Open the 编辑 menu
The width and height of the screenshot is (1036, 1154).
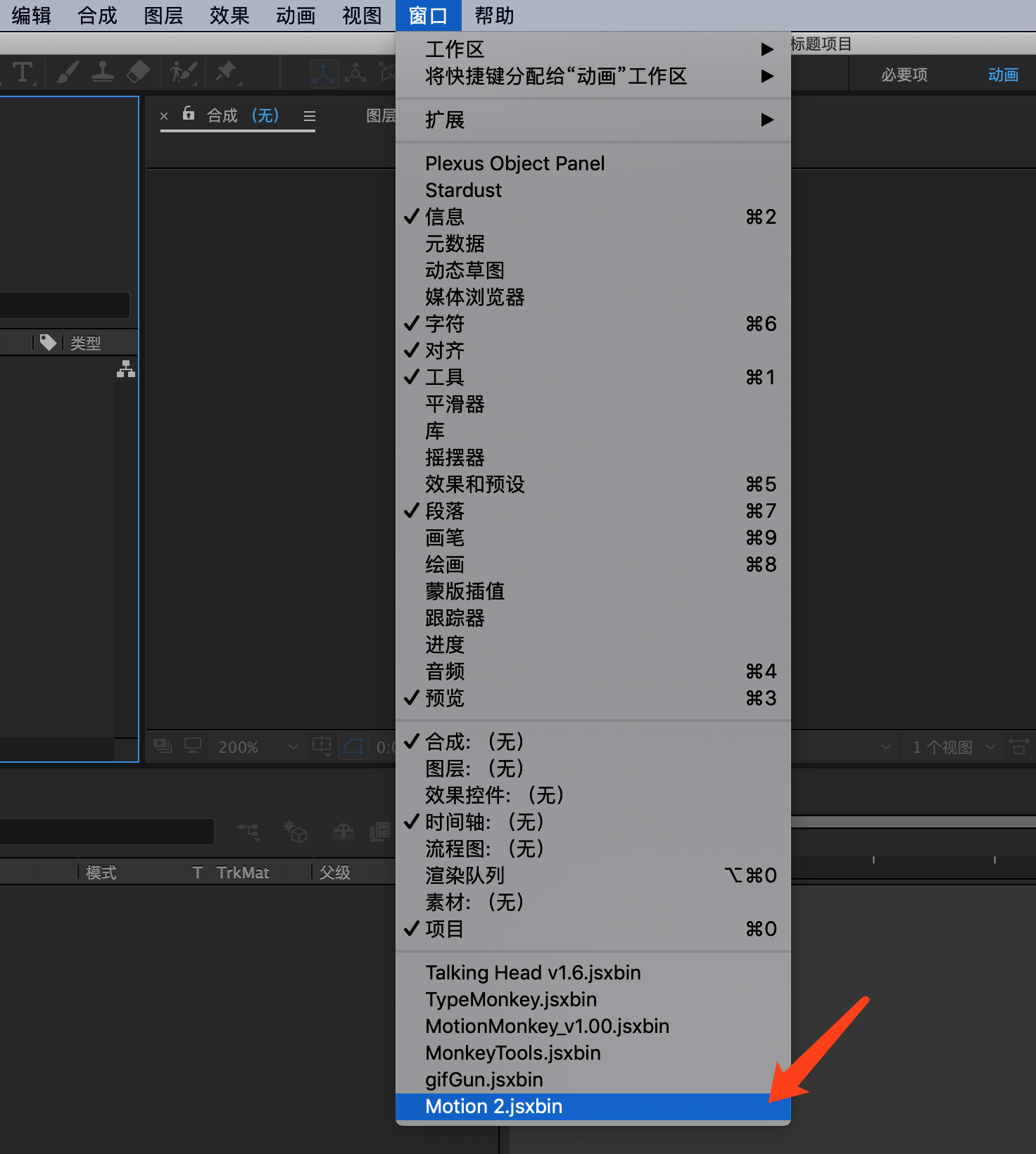point(31,15)
